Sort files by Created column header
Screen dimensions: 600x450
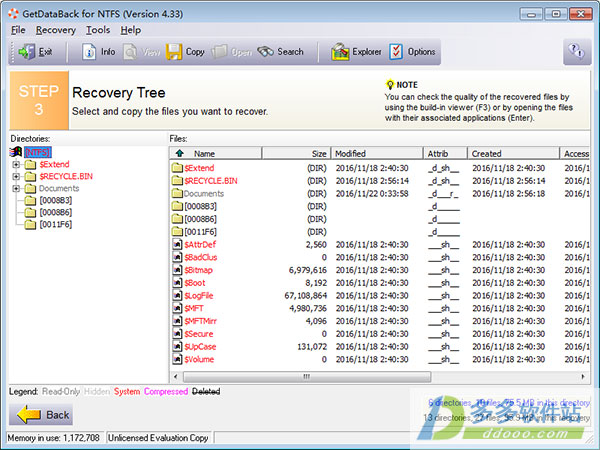pos(513,153)
